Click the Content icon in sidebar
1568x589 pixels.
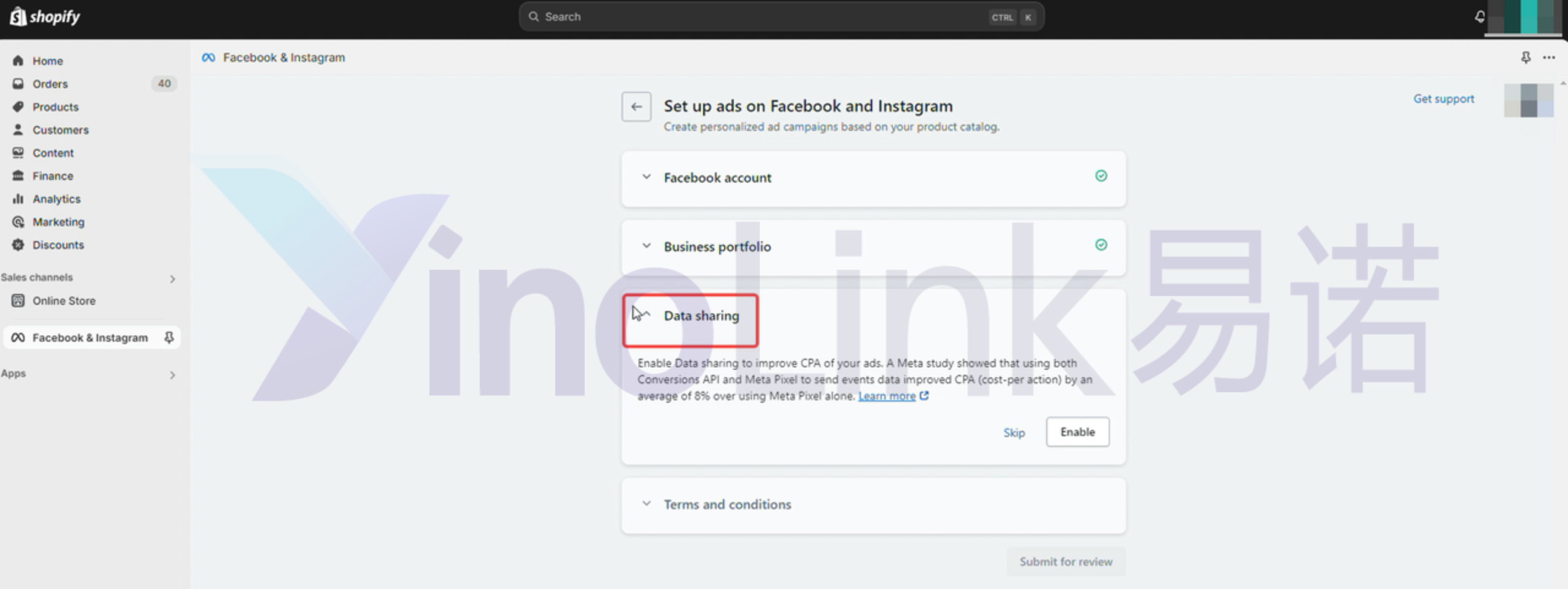coord(18,152)
